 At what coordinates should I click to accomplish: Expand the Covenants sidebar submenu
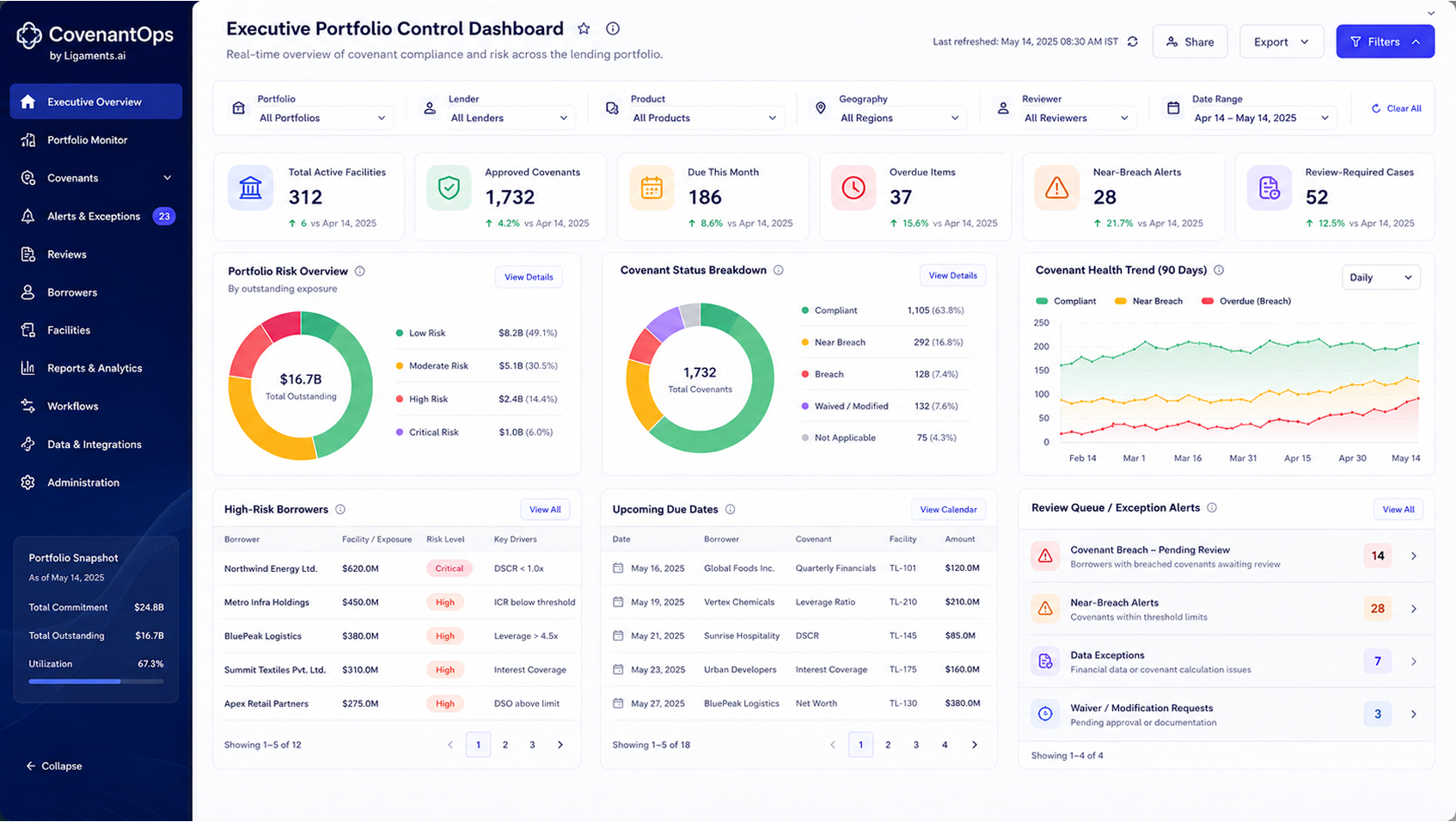(x=168, y=178)
